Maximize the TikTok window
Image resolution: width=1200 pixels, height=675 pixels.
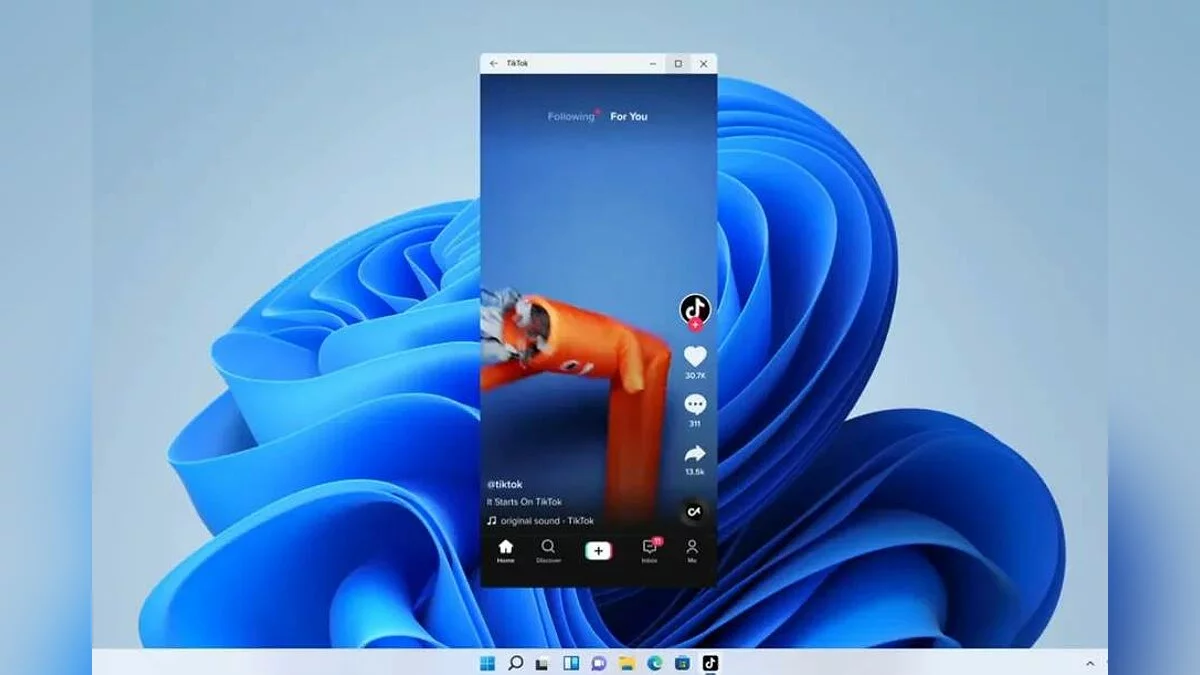pyautogui.click(x=678, y=64)
